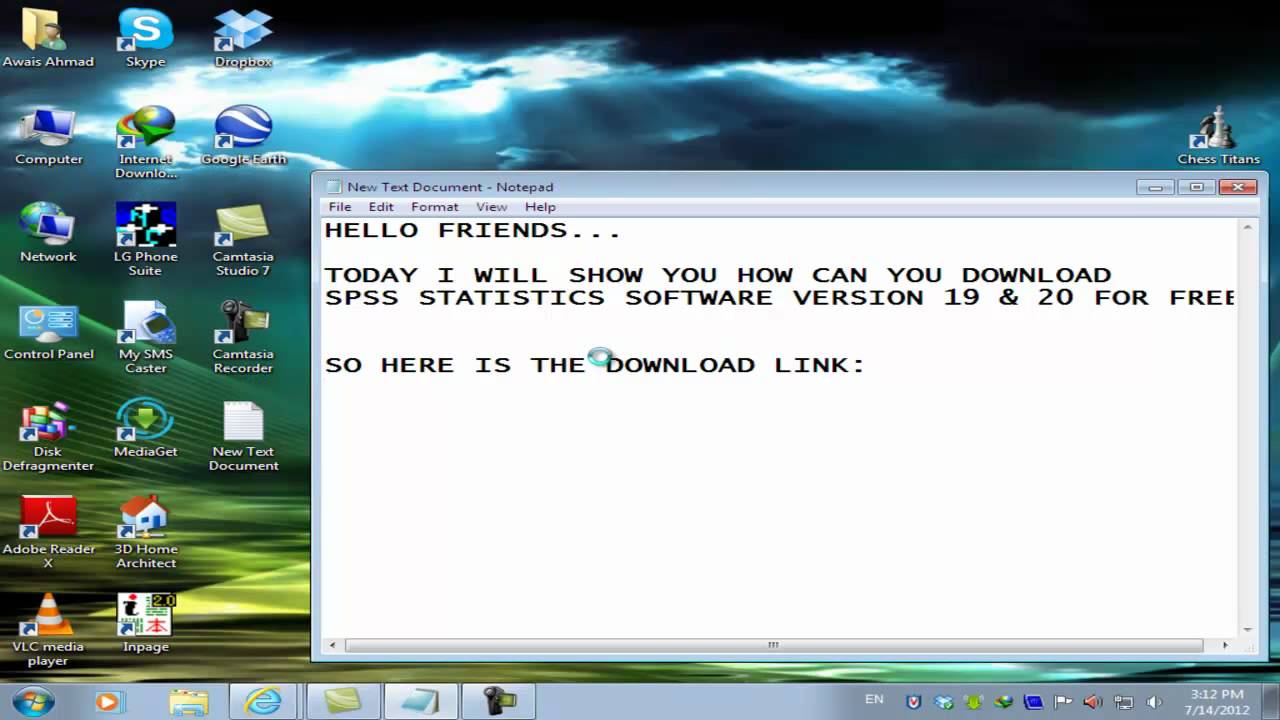The width and height of the screenshot is (1280, 720).
Task: Open the Windows Start menu
Action: [x=34, y=700]
